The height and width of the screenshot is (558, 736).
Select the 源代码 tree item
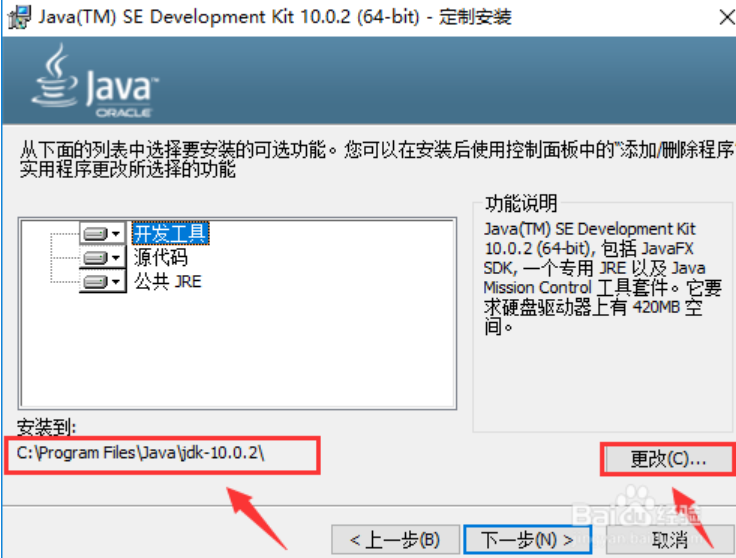coord(161,257)
